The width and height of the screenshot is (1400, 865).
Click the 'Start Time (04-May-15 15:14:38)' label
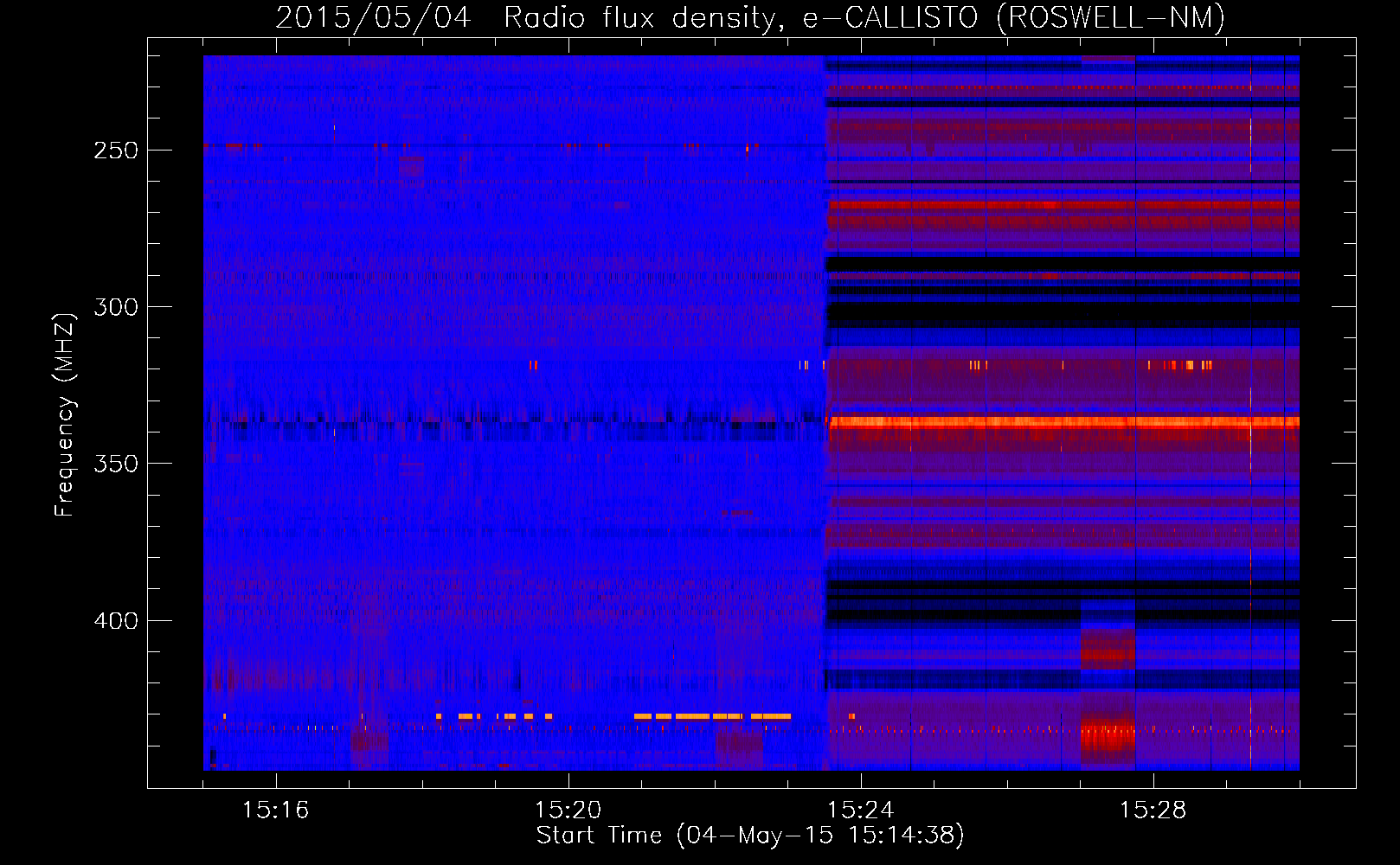point(750,836)
